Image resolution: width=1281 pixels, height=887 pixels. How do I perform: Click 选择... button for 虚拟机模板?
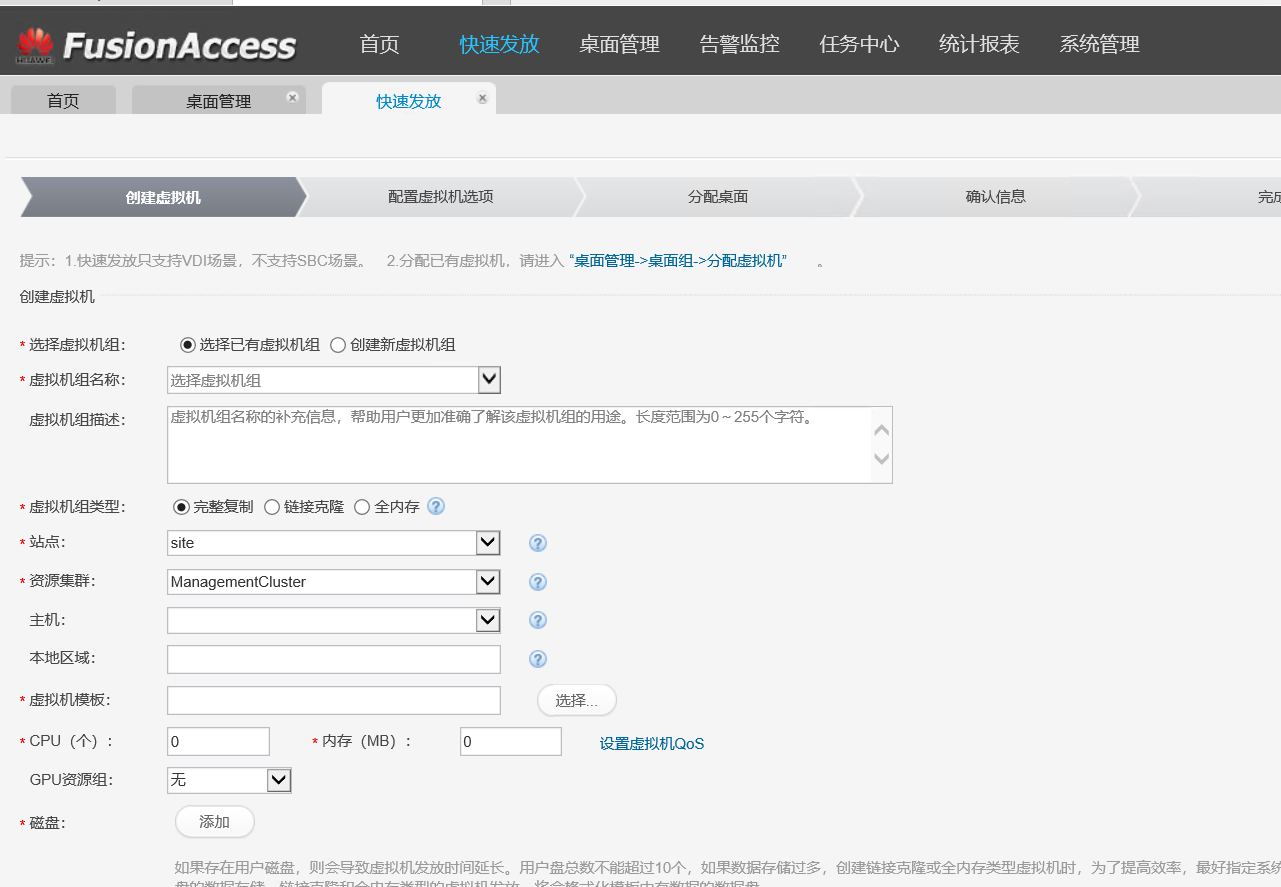coord(577,701)
